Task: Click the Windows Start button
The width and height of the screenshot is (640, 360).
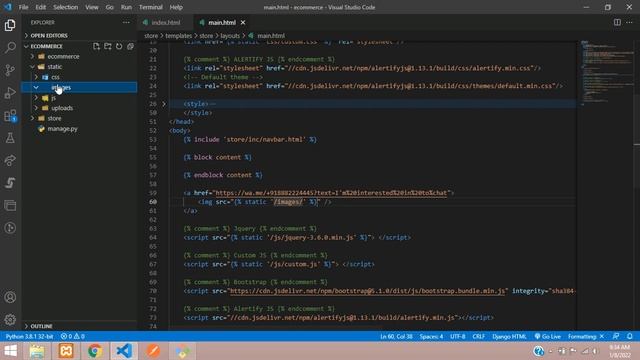Action: pos(11,351)
